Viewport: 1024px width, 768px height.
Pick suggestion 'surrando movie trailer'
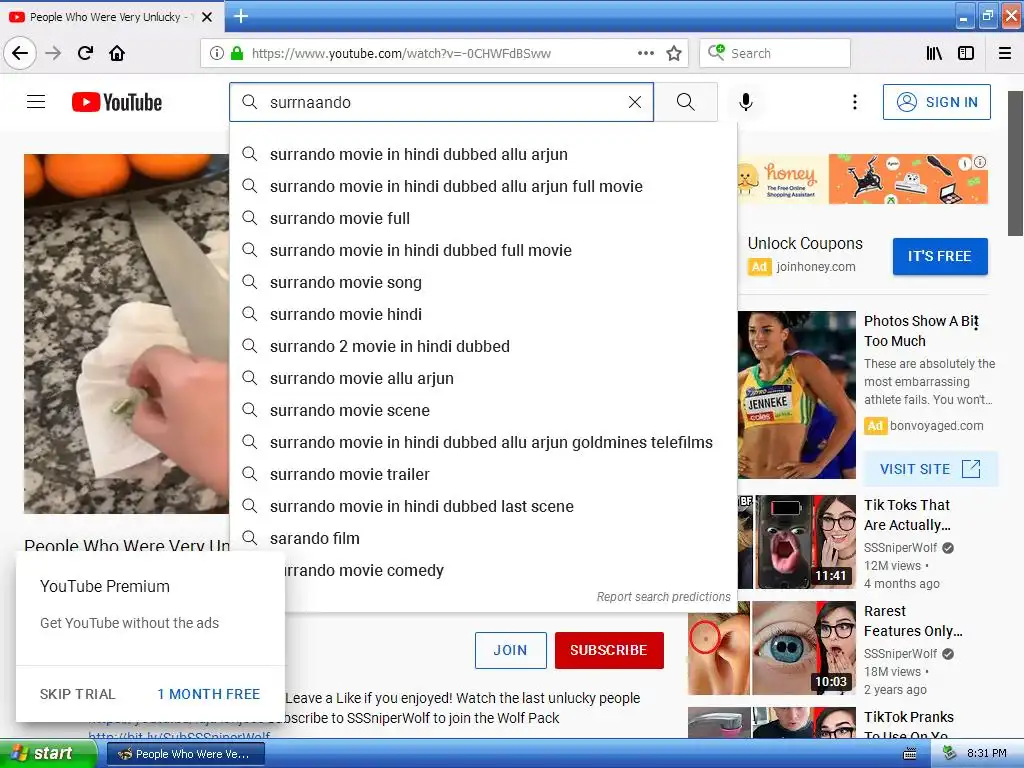tap(483, 474)
